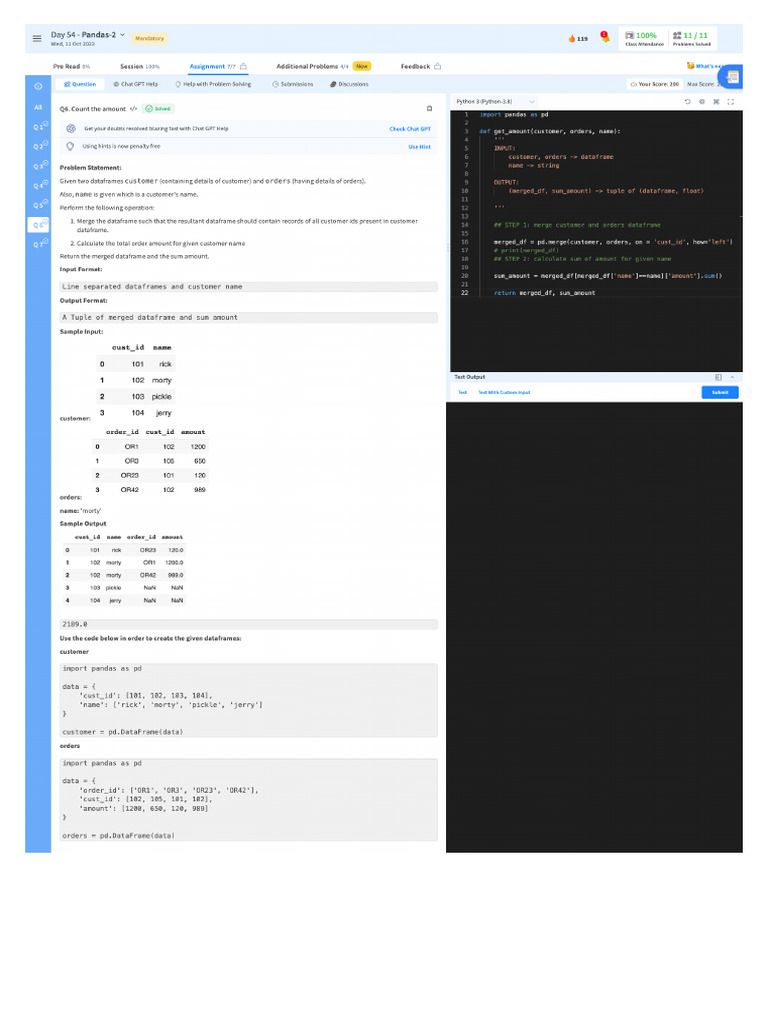
Task: Go to question Q1 in sidebar
Action: point(39,126)
